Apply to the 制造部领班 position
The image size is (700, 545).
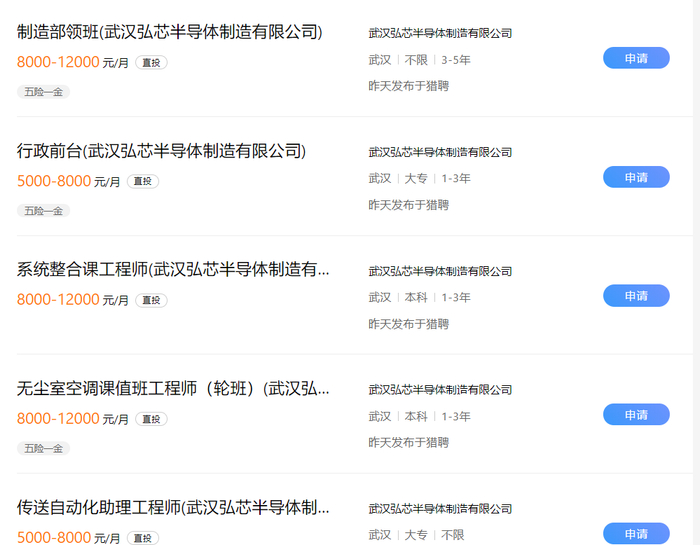636,58
